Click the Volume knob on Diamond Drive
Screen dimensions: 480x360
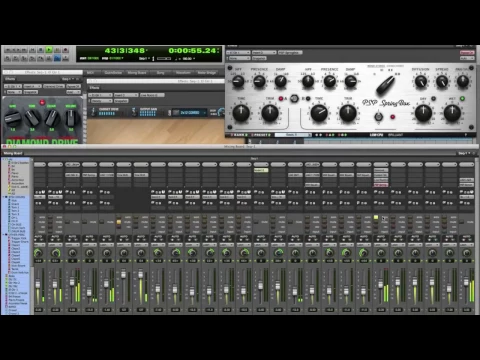tap(71, 118)
